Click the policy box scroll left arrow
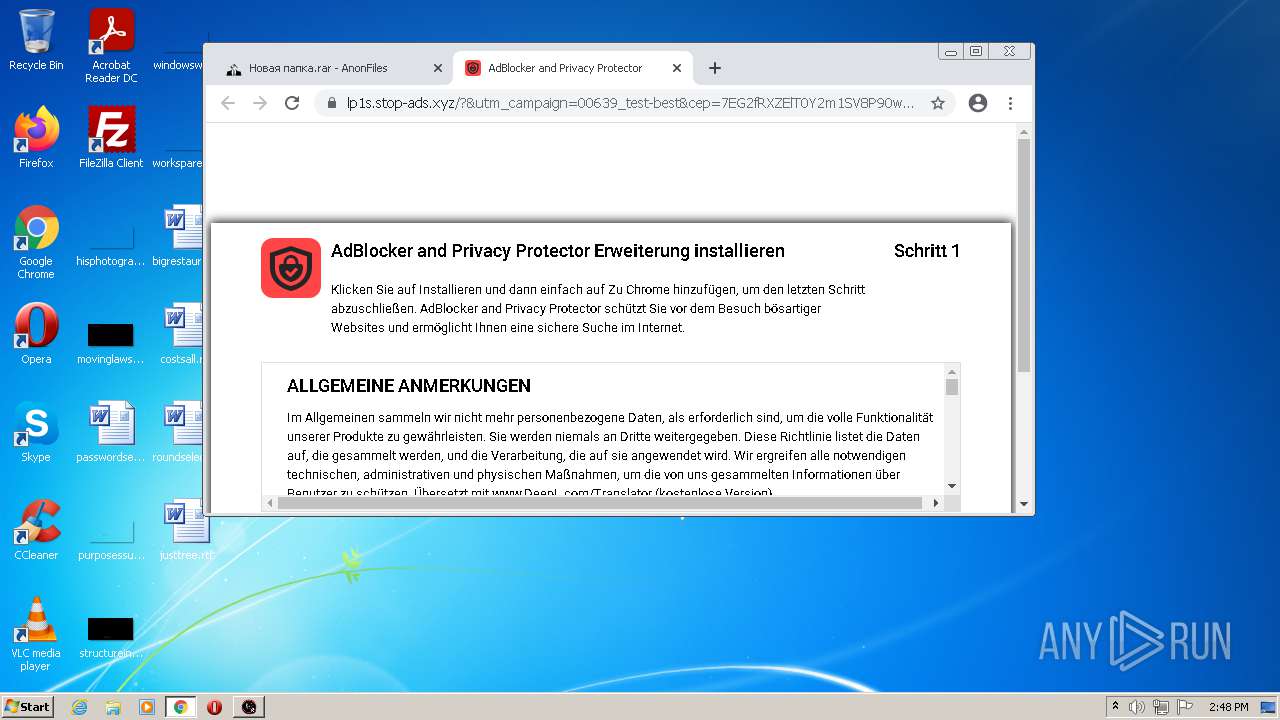Viewport: 1280px width, 720px height. (x=270, y=503)
